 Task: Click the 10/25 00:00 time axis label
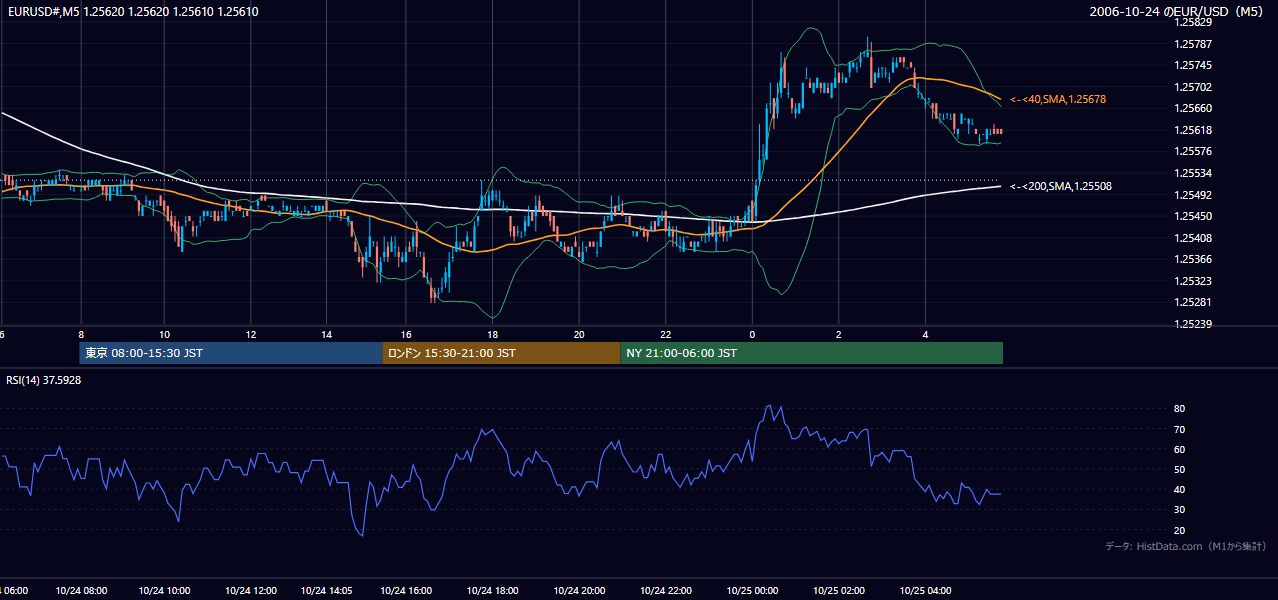[x=752, y=591]
